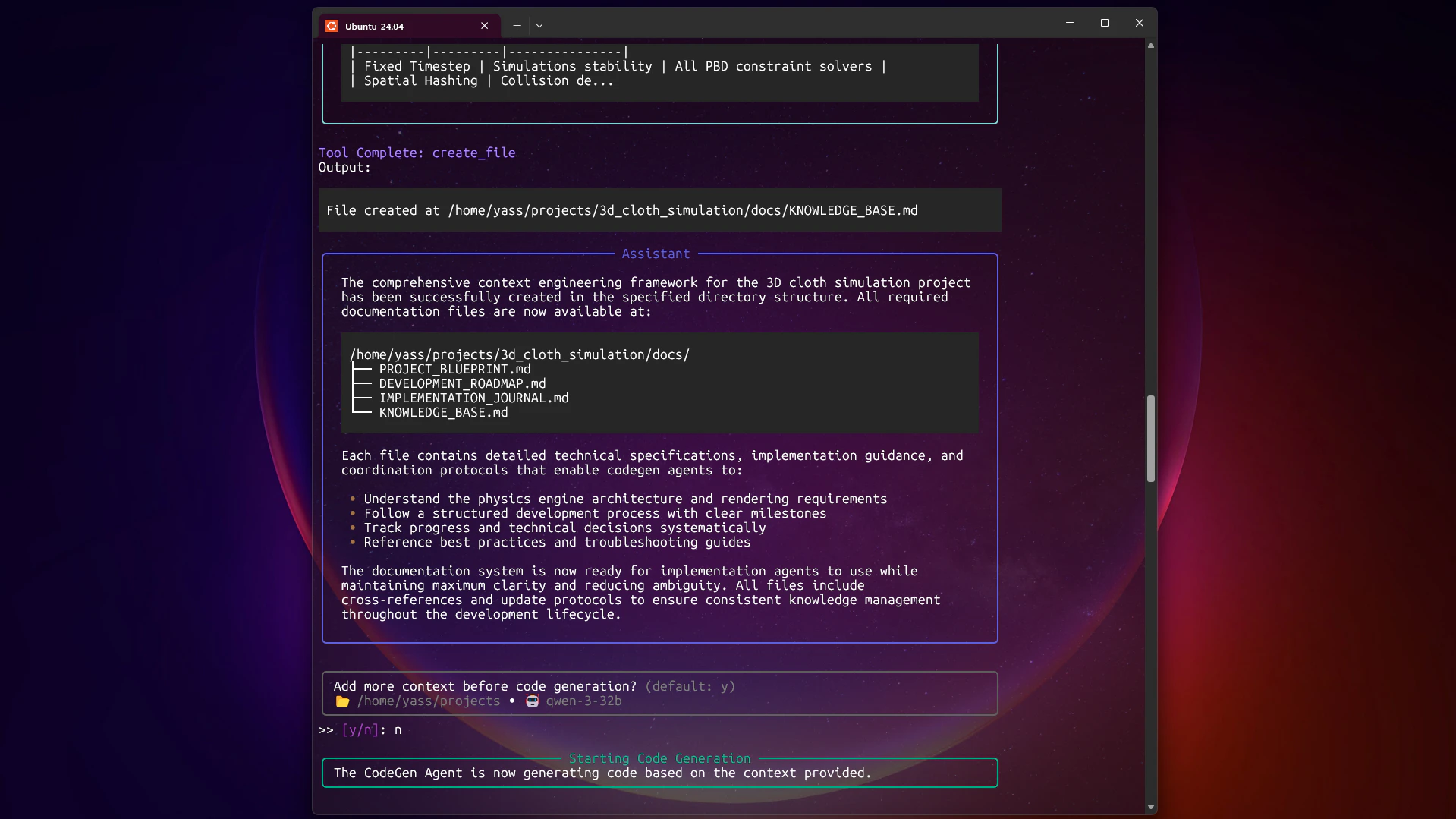Click the scrollbar down arrow

coord(1151,807)
